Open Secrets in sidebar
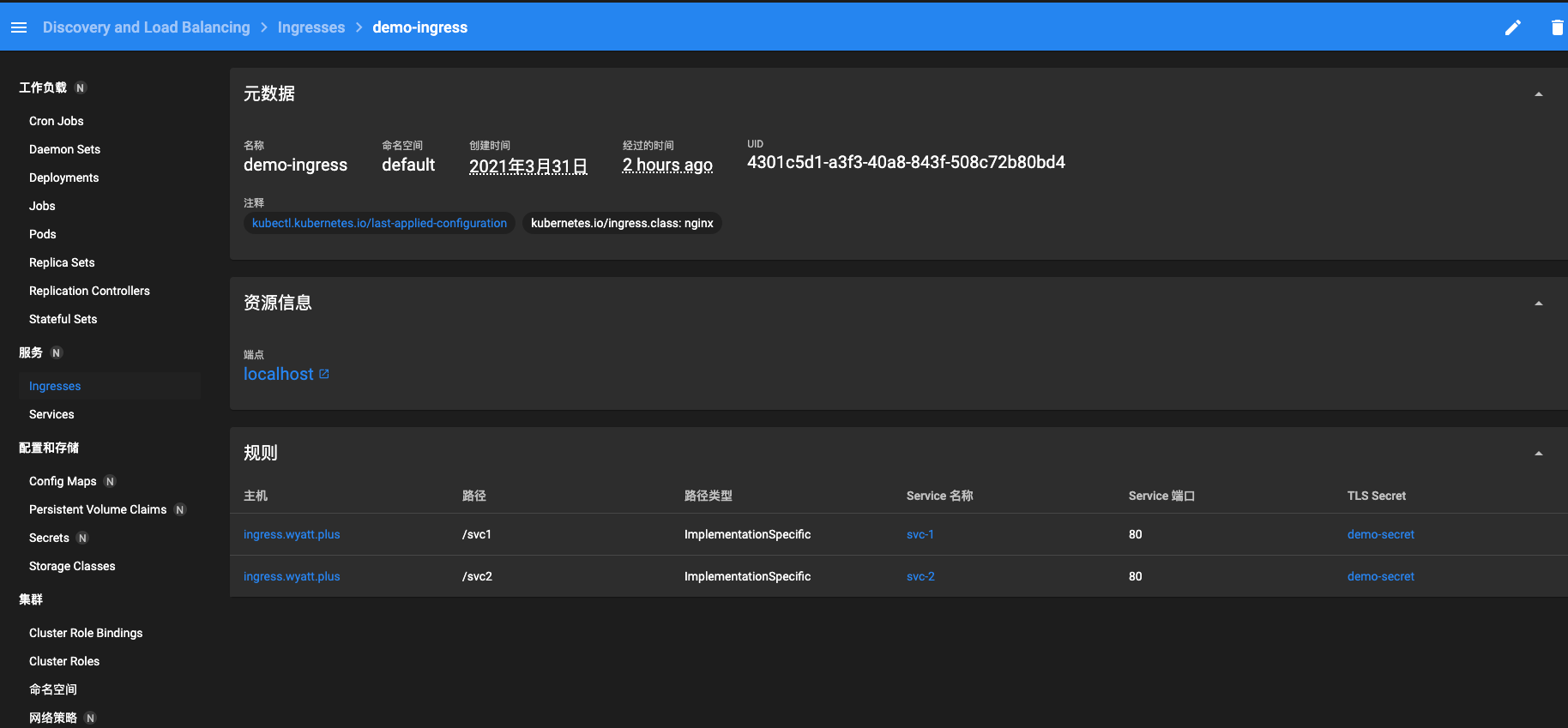This screenshot has height=728, width=1568. click(x=49, y=538)
